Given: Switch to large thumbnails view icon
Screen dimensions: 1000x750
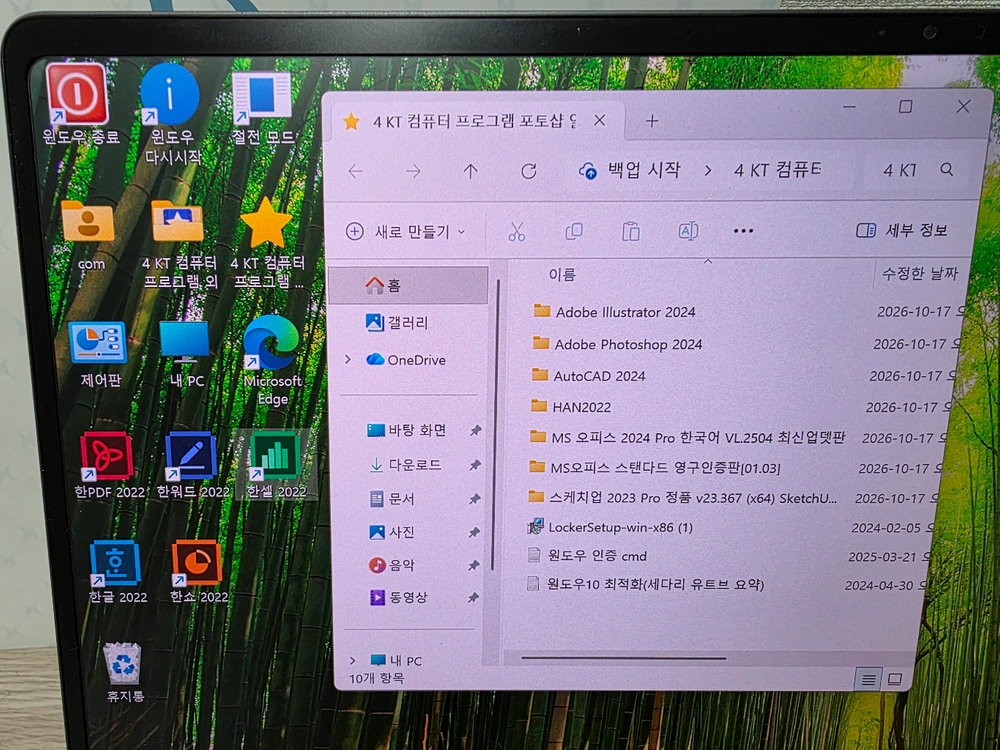Looking at the screenshot, I should (894, 680).
